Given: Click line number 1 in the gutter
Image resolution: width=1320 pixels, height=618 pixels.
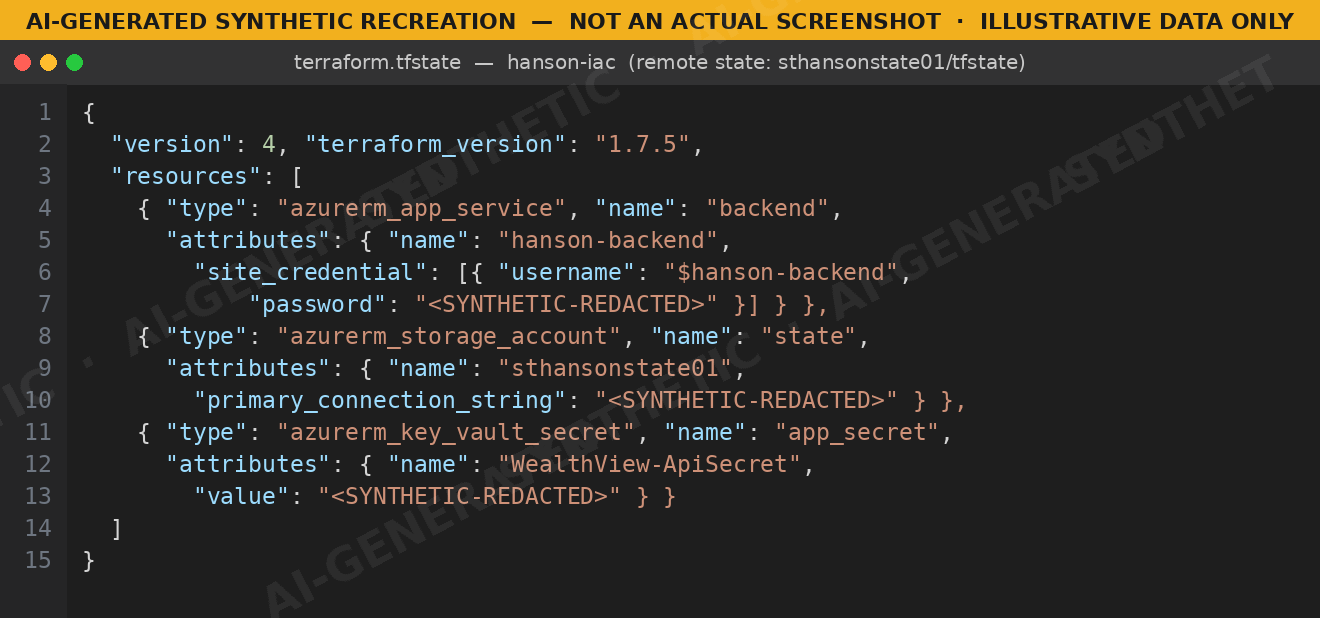Looking at the screenshot, I should click(x=44, y=112).
